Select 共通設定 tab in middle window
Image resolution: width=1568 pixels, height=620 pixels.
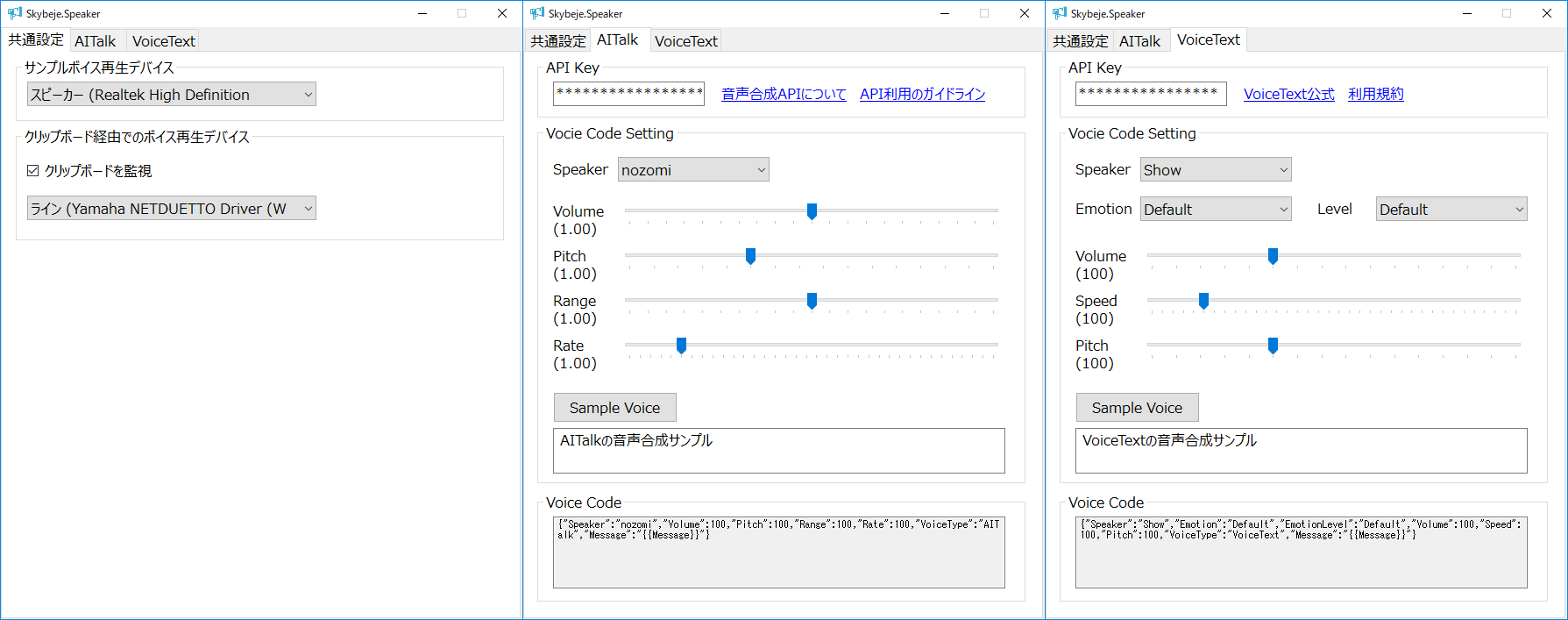(x=558, y=41)
